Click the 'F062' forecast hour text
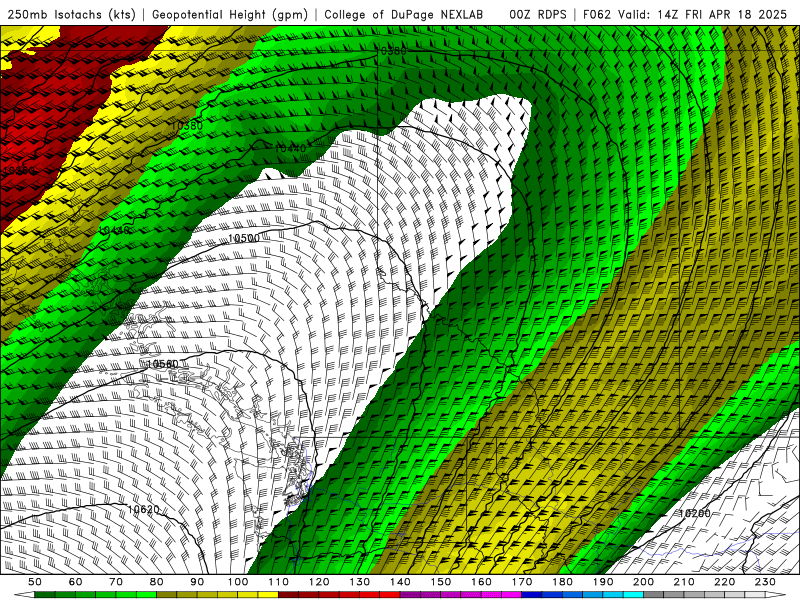This screenshot has height=600, width=800. tap(597, 15)
